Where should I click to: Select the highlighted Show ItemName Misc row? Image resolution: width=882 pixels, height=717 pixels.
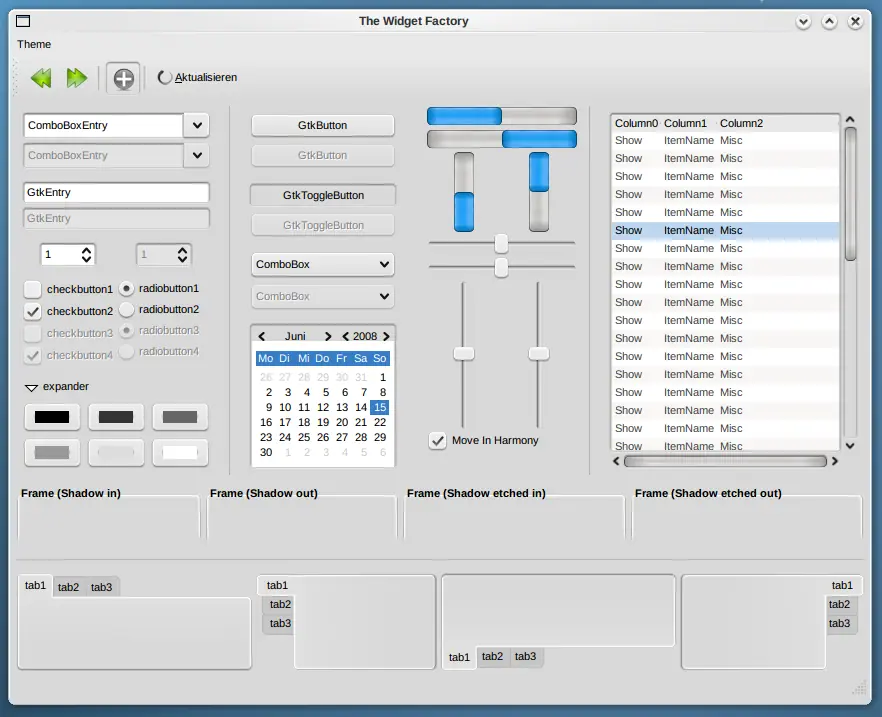coord(725,231)
